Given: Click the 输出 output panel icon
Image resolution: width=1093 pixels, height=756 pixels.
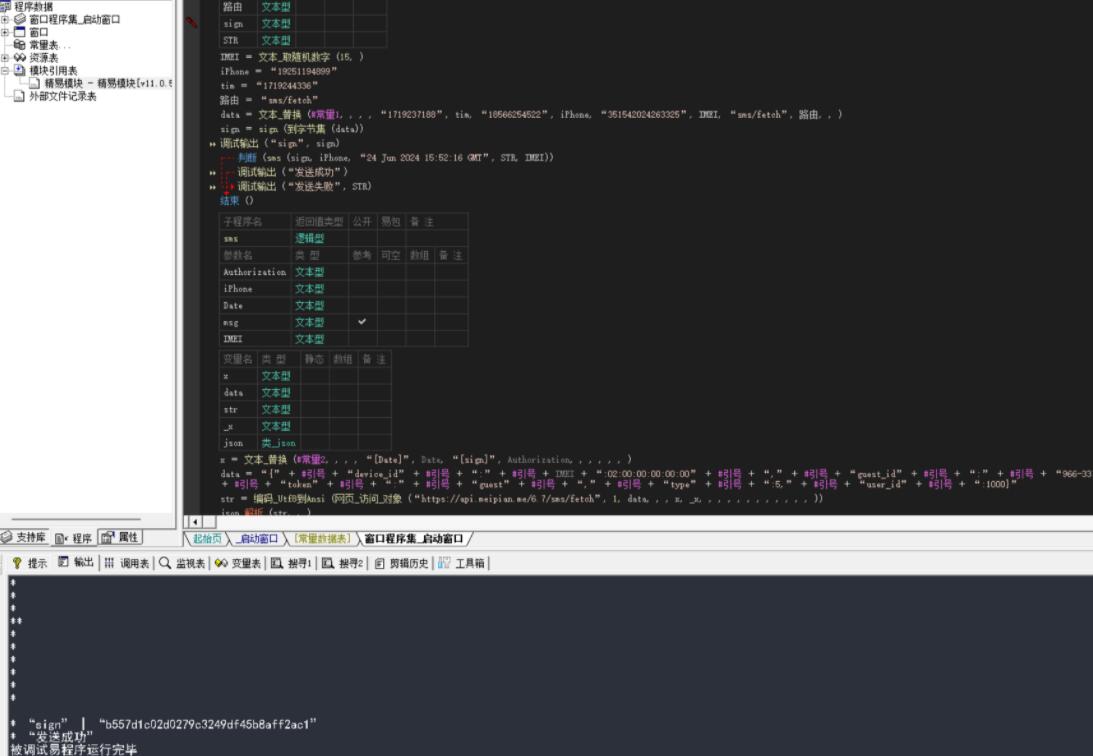Looking at the screenshot, I should tap(63, 562).
